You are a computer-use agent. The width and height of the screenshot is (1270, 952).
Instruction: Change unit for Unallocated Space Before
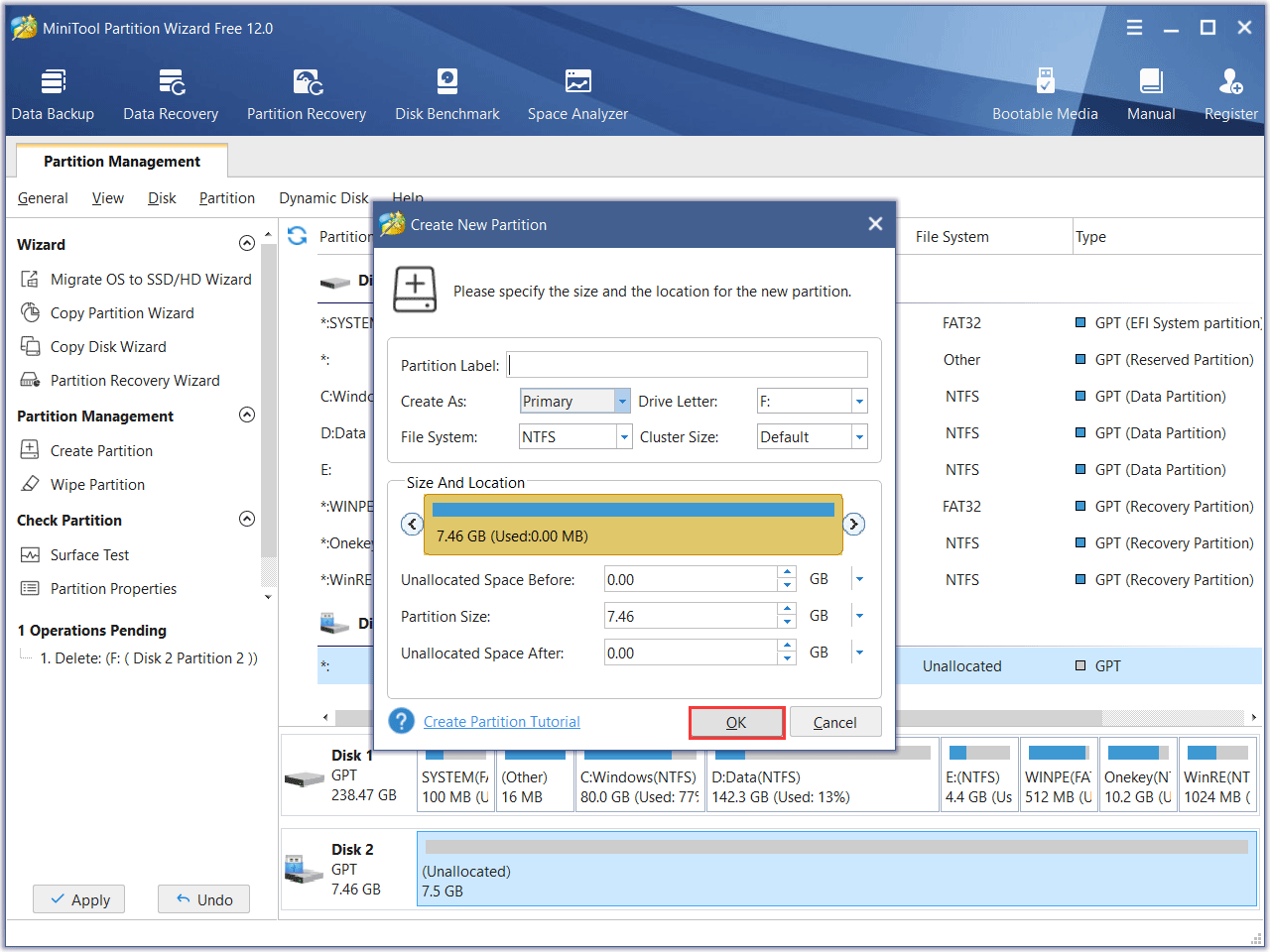(x=859, y=579)
